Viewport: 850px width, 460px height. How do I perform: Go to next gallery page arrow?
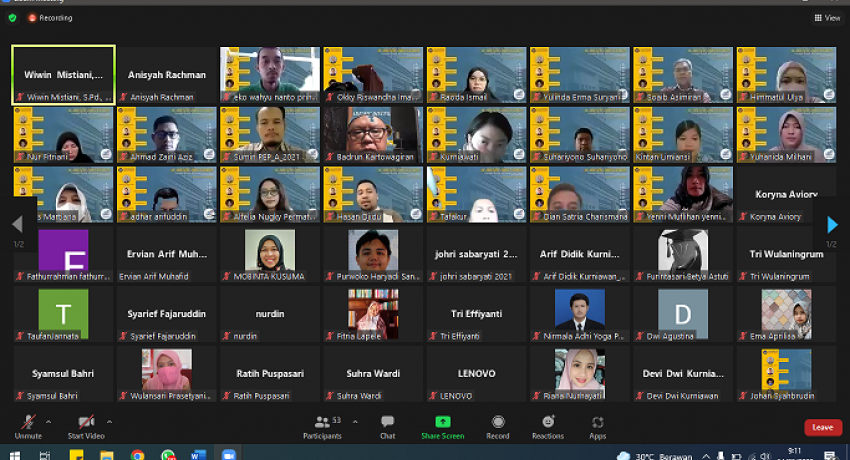[832, 224]
